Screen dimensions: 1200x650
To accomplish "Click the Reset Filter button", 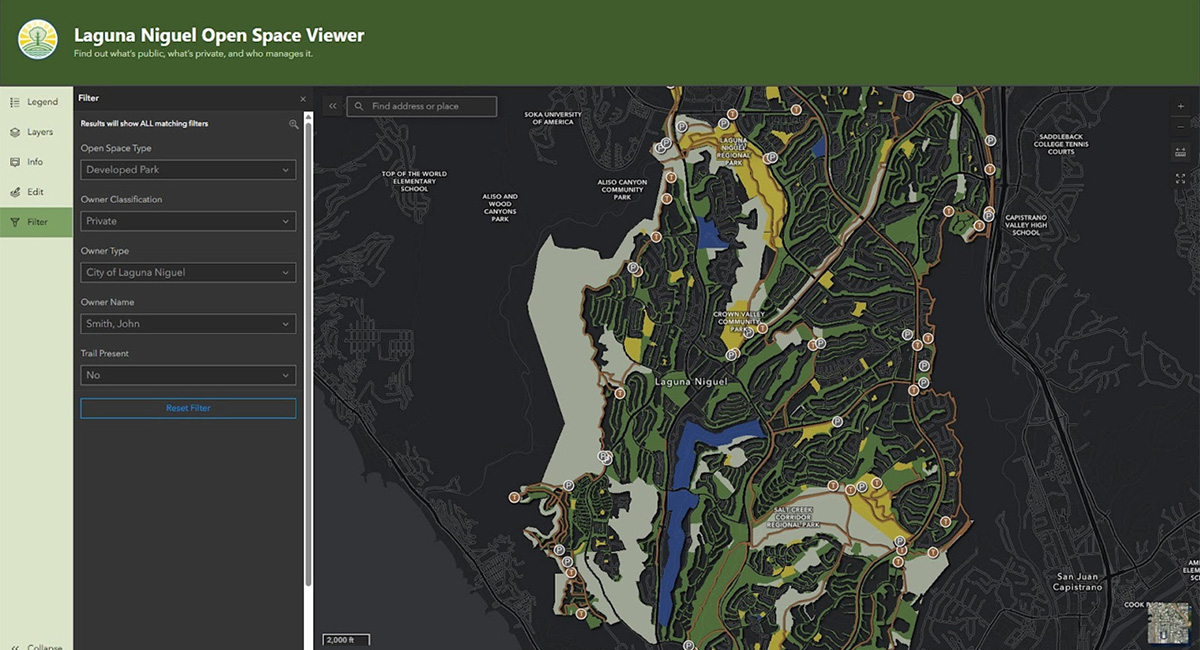I will [187, 408].
